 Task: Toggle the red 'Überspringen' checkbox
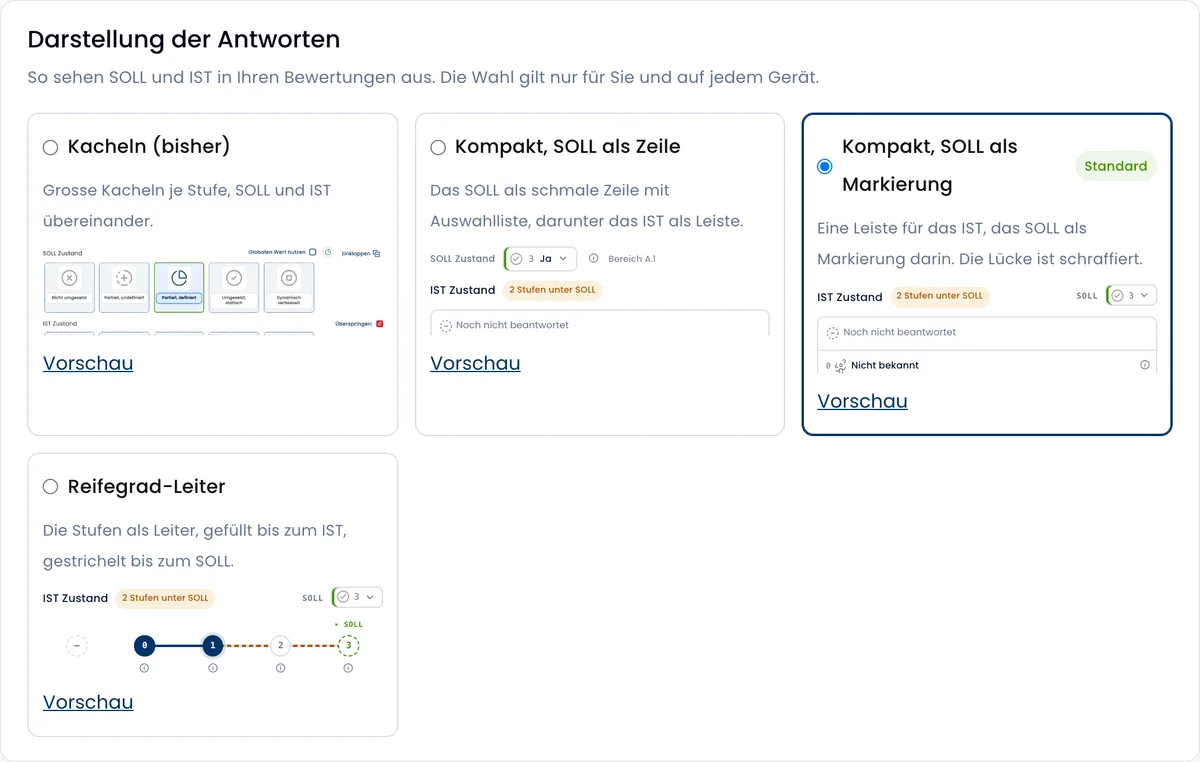click(380, 323)
